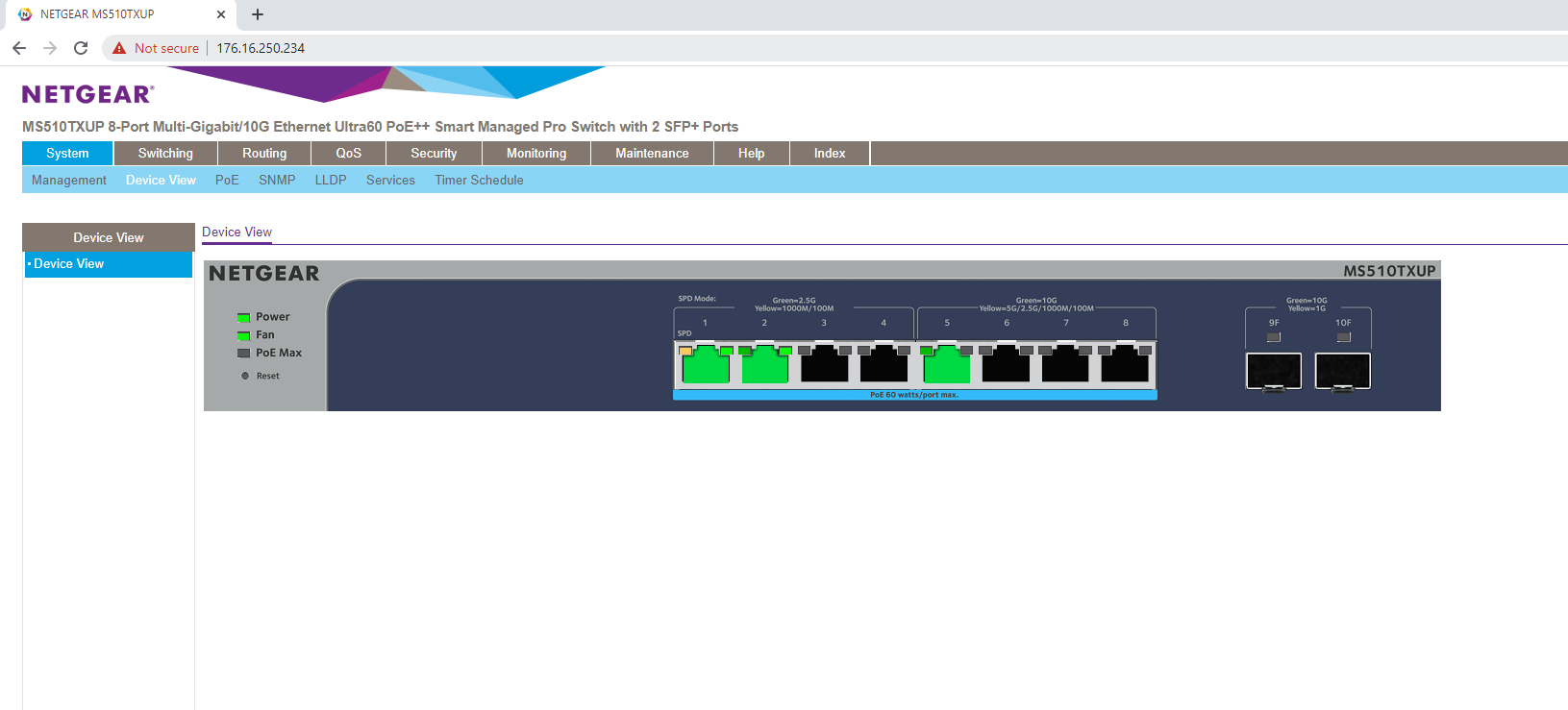Screen dimensions: 1568x710
Task: Go to Timer Schedule submenu
Action: click(479, 181)
